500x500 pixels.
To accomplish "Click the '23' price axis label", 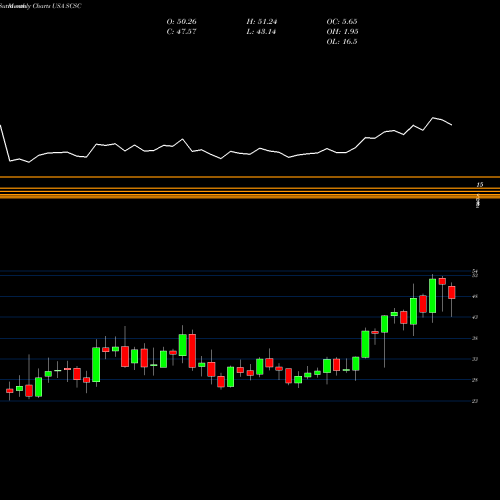I will pyautogui.click(x=475, y=401).
